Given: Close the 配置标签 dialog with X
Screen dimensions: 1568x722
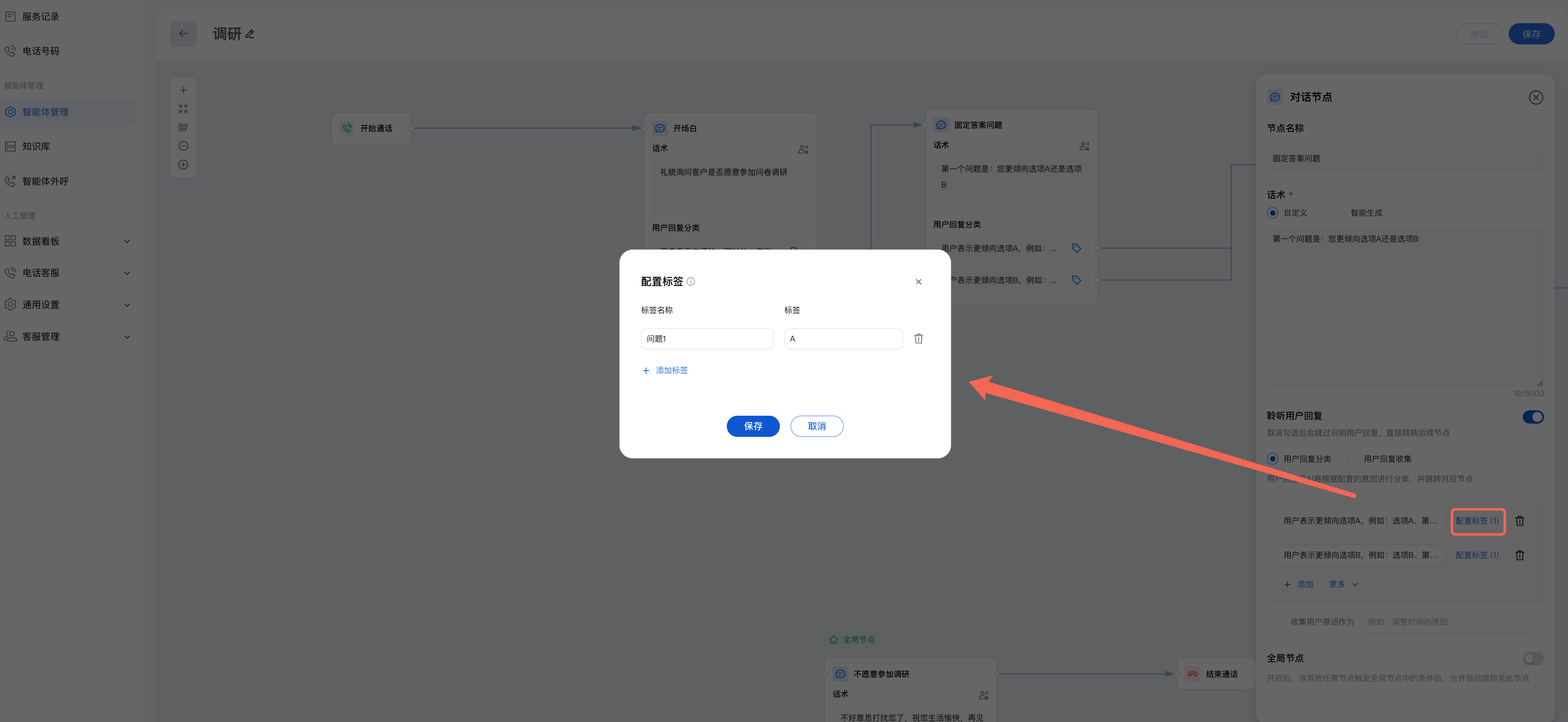Looking at the screenshot, I should [918, 281].
